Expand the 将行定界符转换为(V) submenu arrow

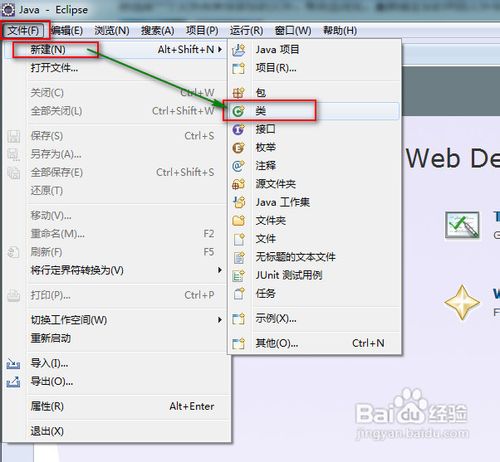220,270
